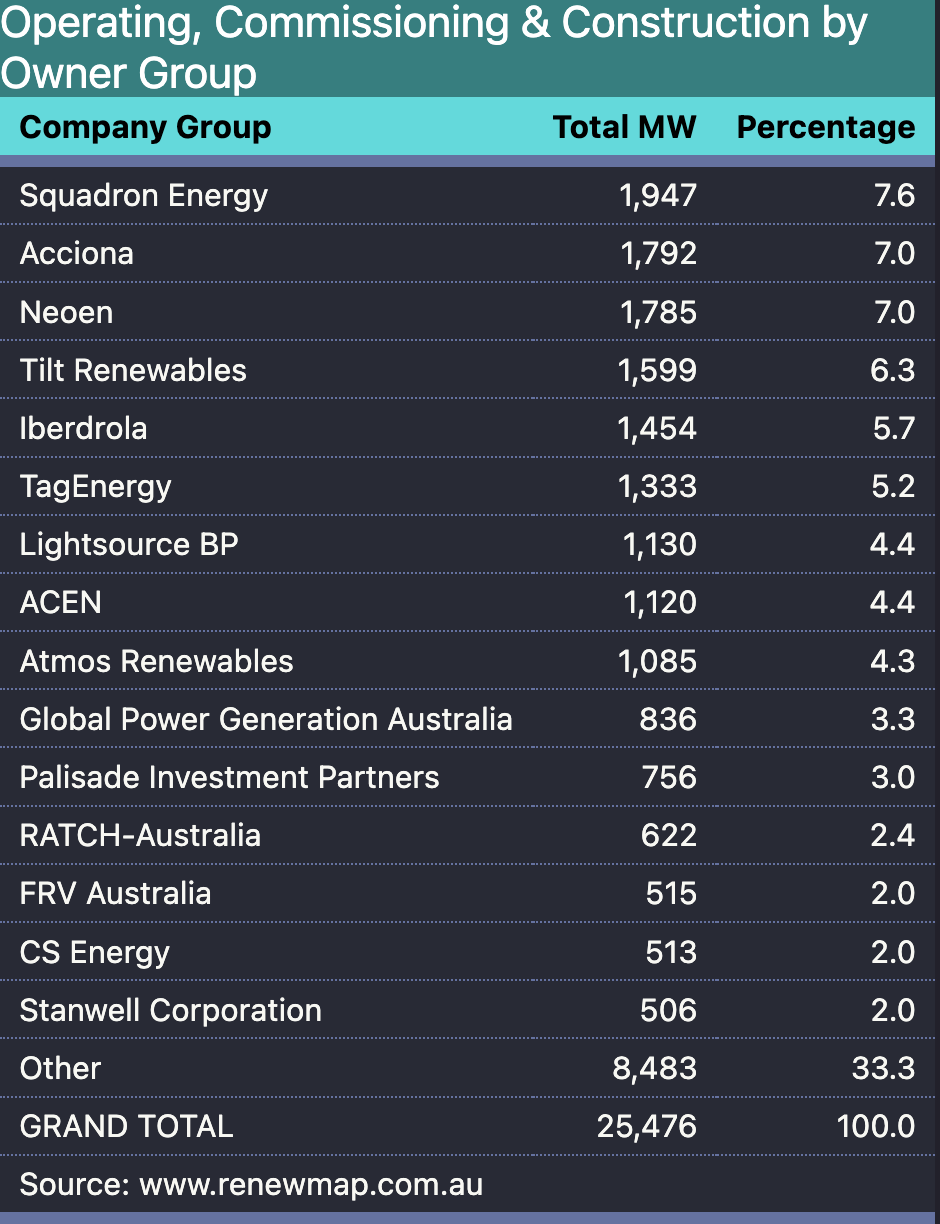
Task: Select the ACEN company row
Action: coord(61,603)
